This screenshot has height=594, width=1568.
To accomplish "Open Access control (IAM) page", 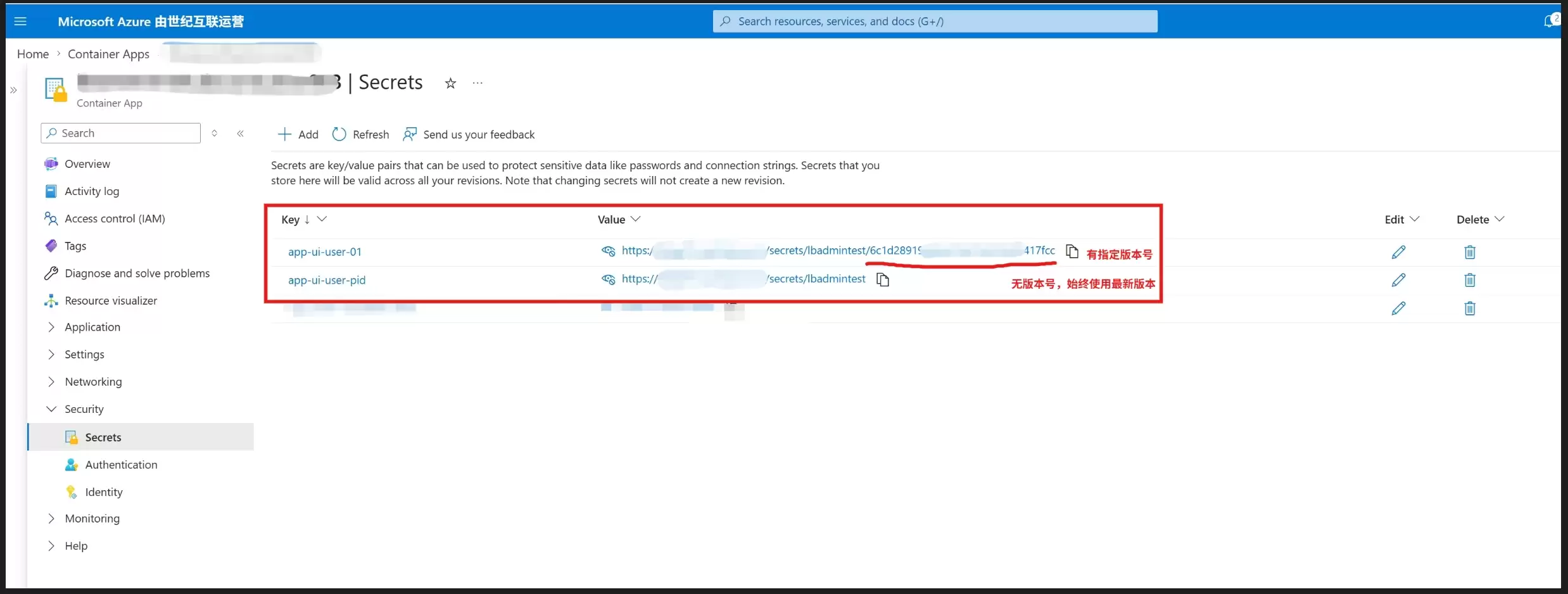I will (x=115, y=218).
